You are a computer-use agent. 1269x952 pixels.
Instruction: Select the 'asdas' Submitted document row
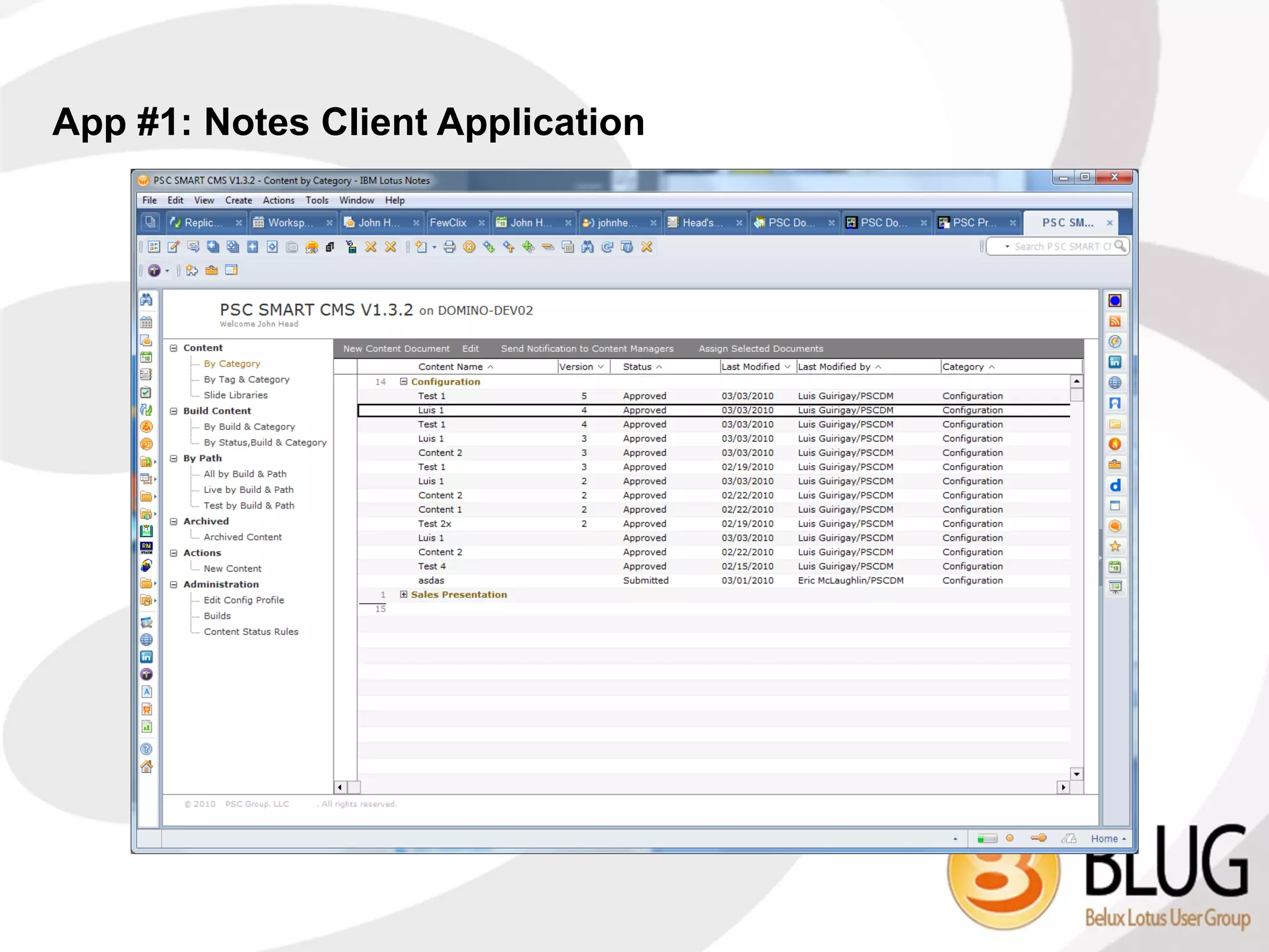pyautogui.click(x=714, y=580)
